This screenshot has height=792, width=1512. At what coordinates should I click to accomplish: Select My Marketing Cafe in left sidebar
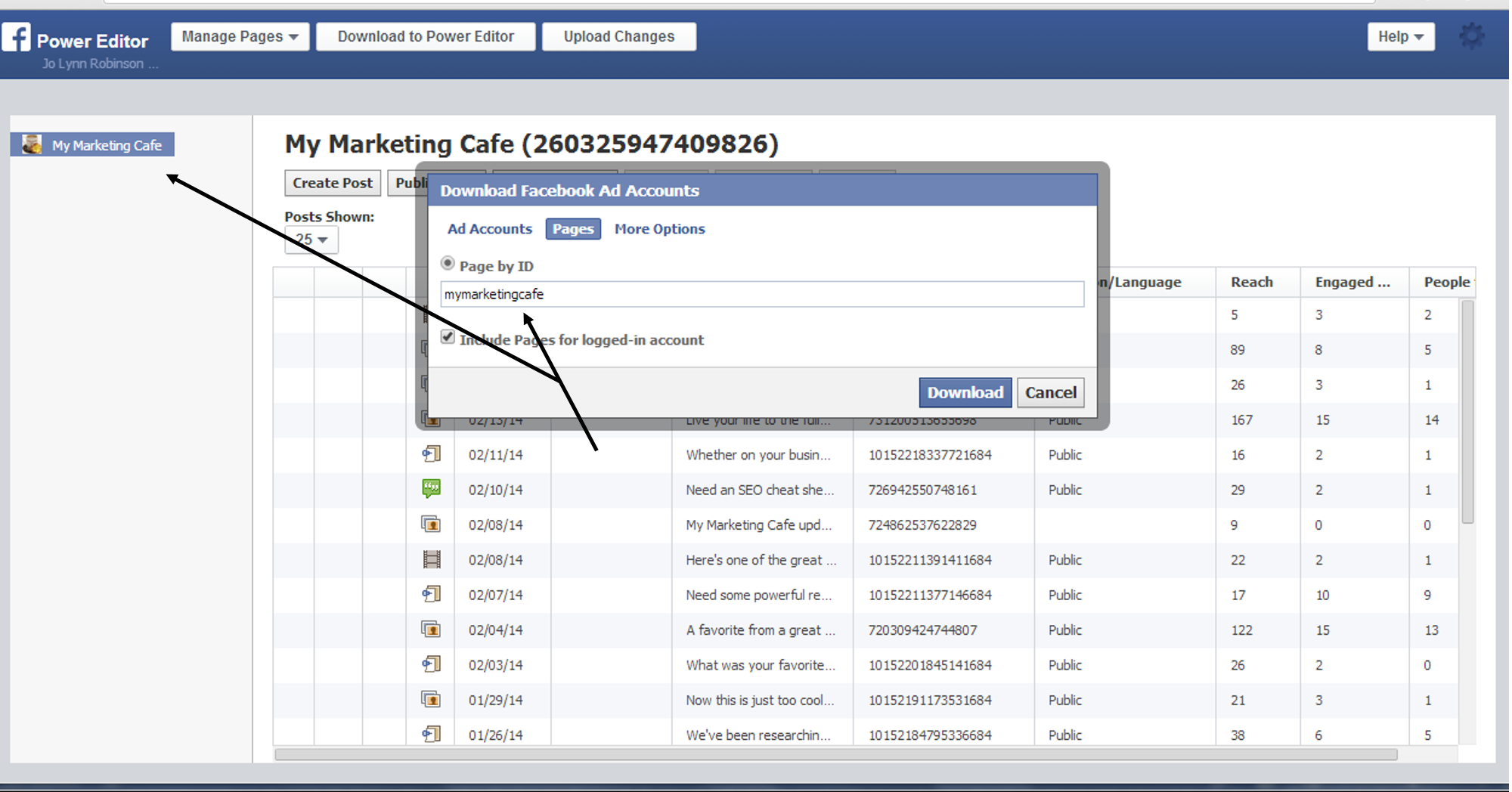click(92, 144)
